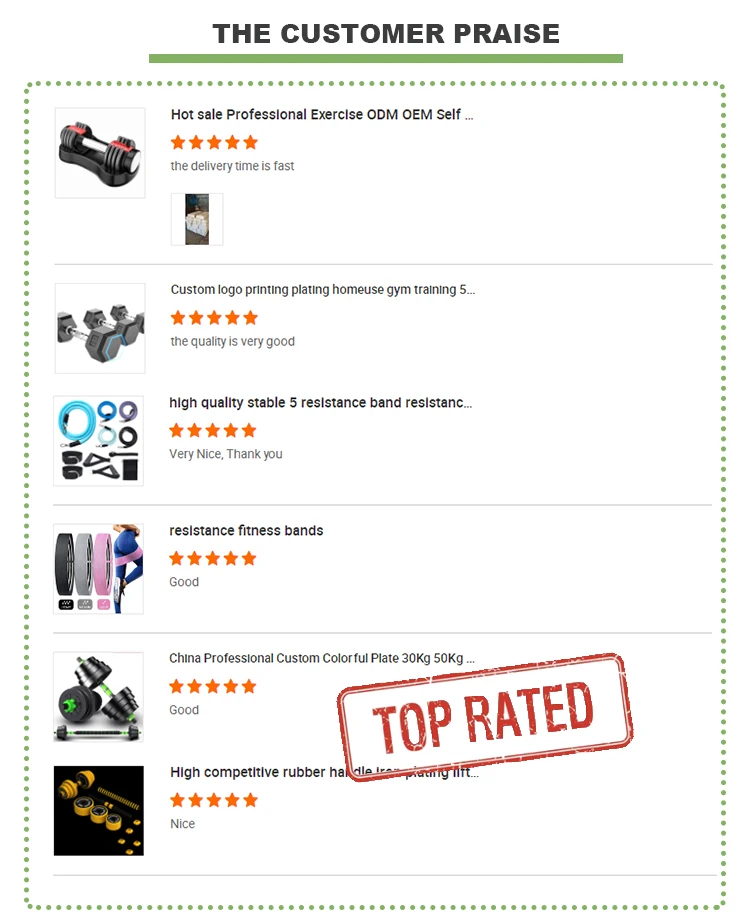Click star rating above 'Very Nice, Thank you'
The height and width of the screenshot is (921, 750).
tap(213, 431)
